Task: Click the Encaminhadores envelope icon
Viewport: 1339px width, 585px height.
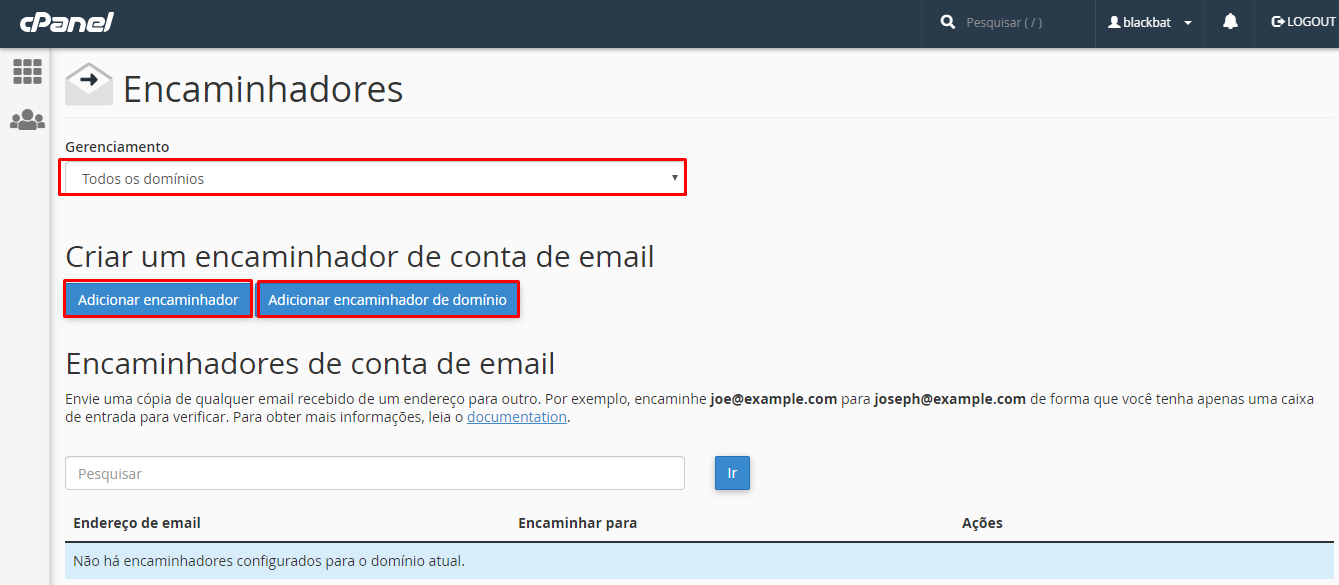Action: pyautogui.click(x=88, y=84)
